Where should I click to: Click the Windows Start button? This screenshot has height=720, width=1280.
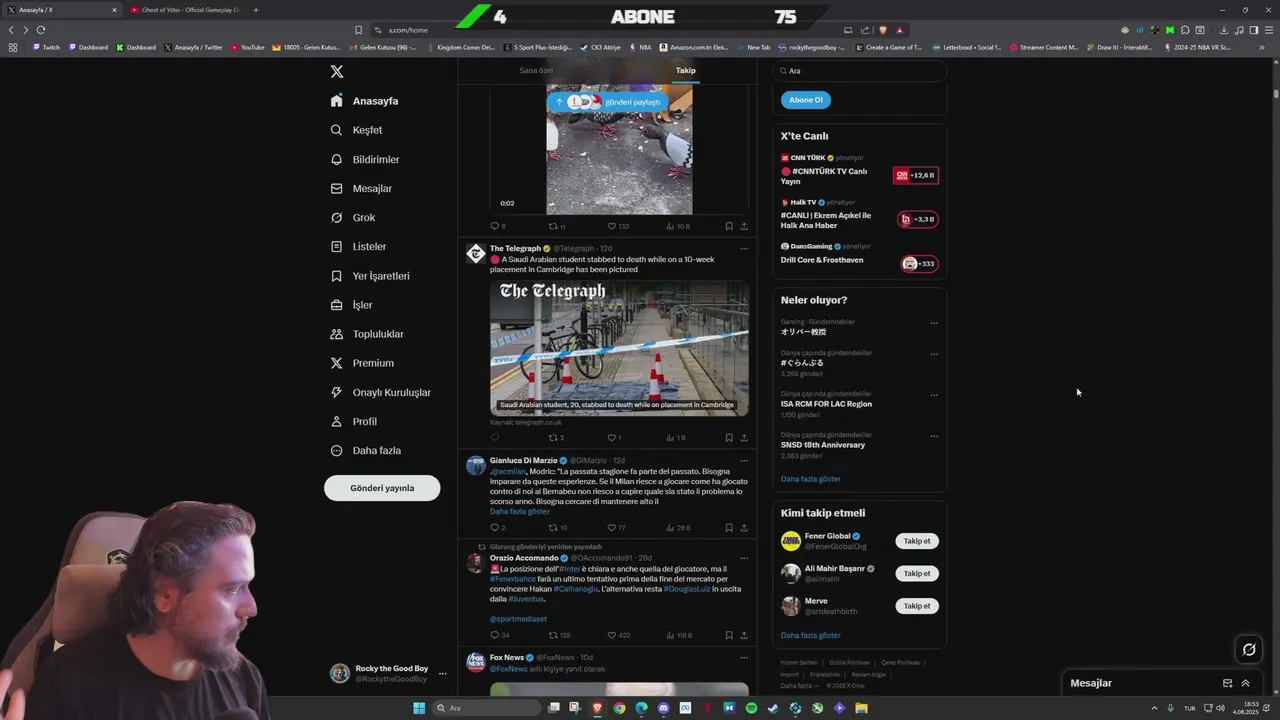click(x=419, y=708)
